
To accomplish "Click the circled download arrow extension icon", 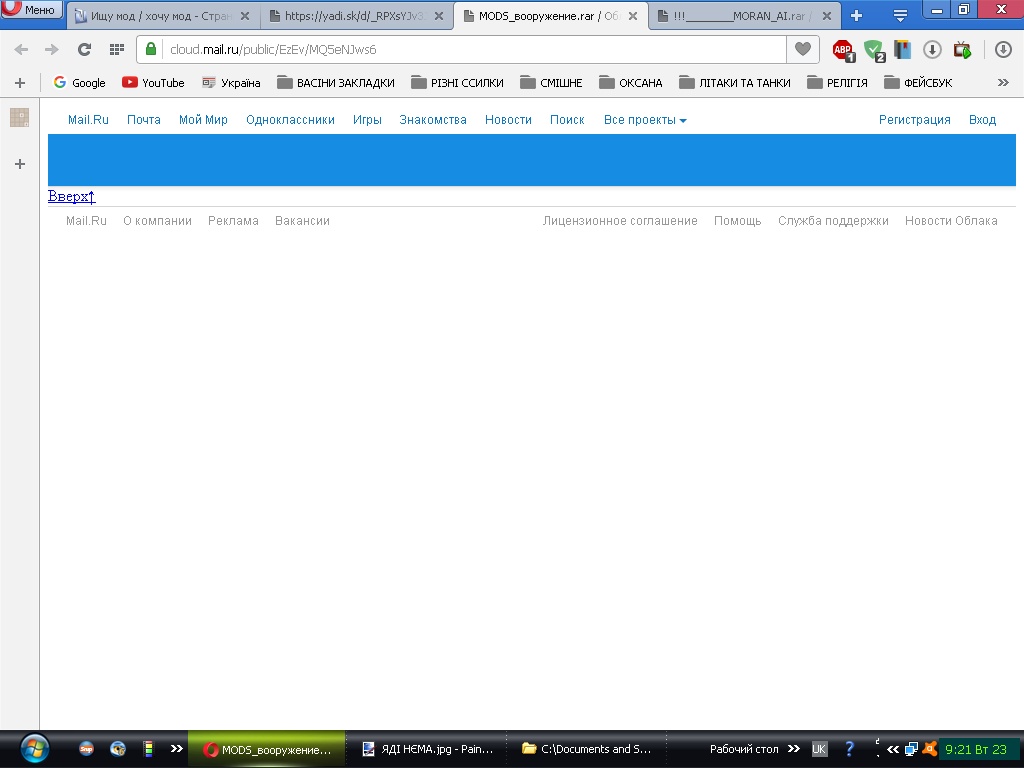I will point(932,50).
